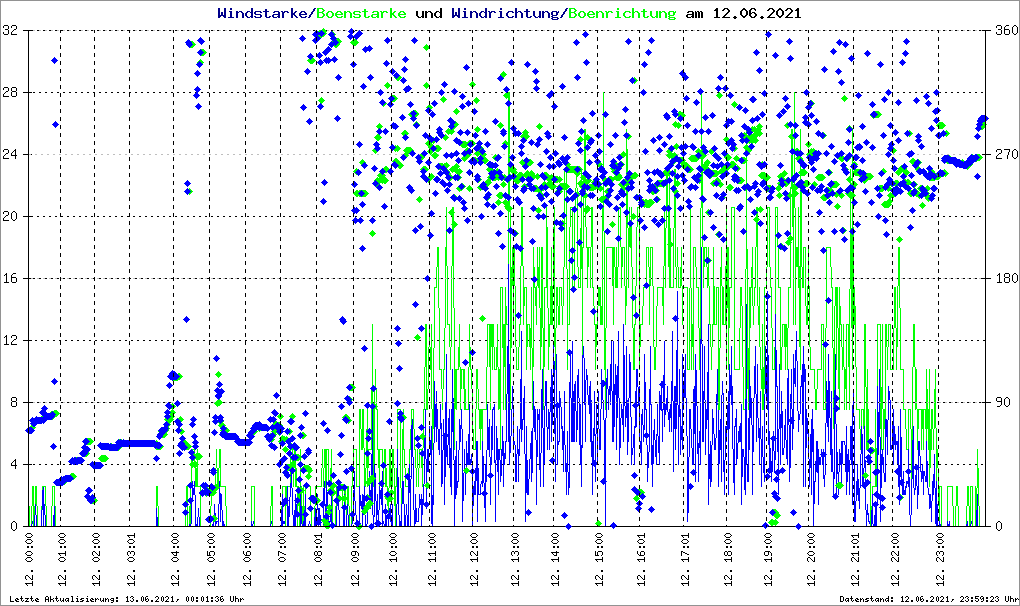The height and width of the screenshot is (606, 1020).
Task: Click the date 12.06.2021 in the title
Action: pyautogui.click(x=756, y=14)
